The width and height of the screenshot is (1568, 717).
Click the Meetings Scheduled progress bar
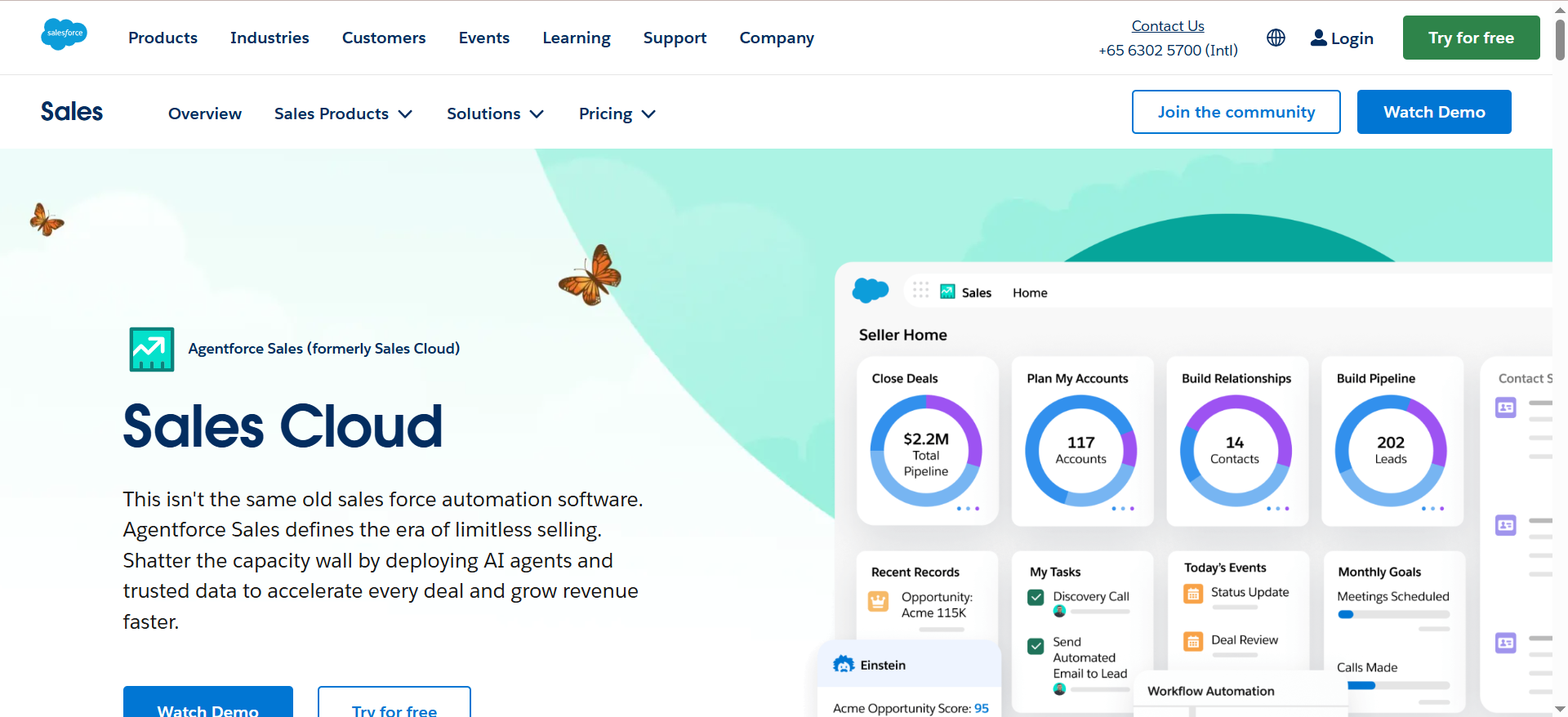click(1393, 614)
